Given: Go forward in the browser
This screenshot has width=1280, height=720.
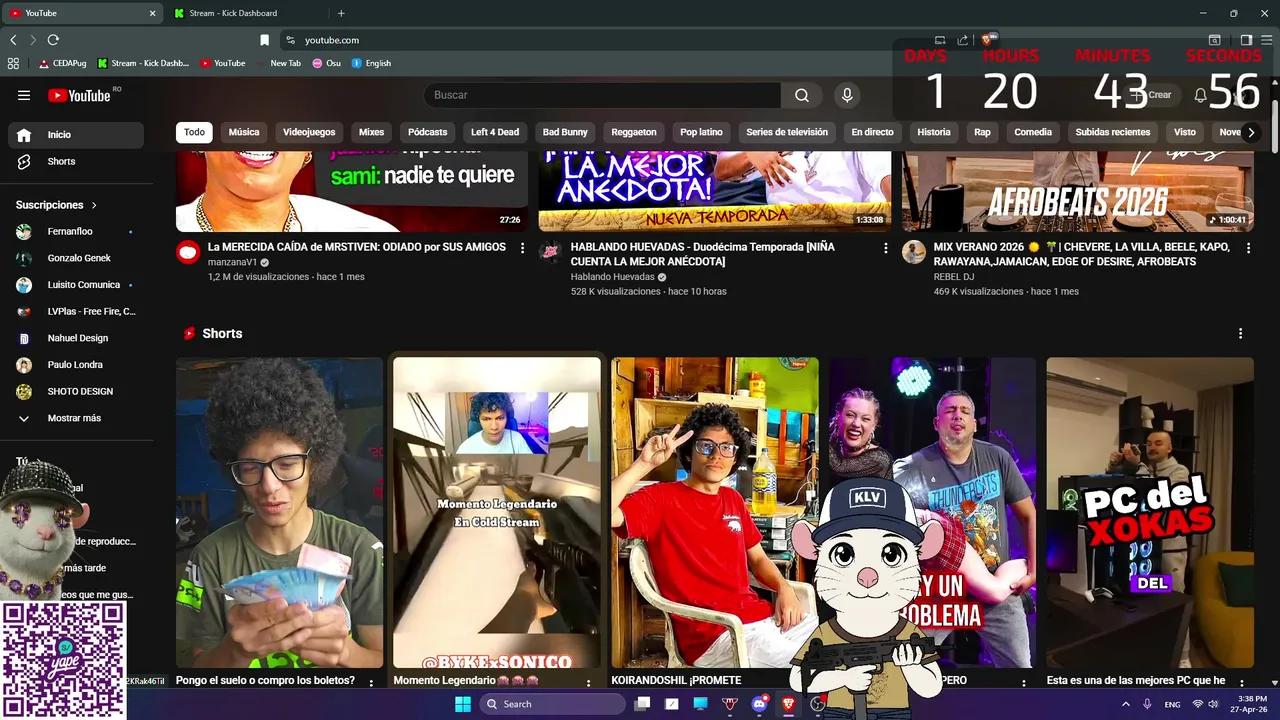Looking at the screenshot, I should (33, 40).
